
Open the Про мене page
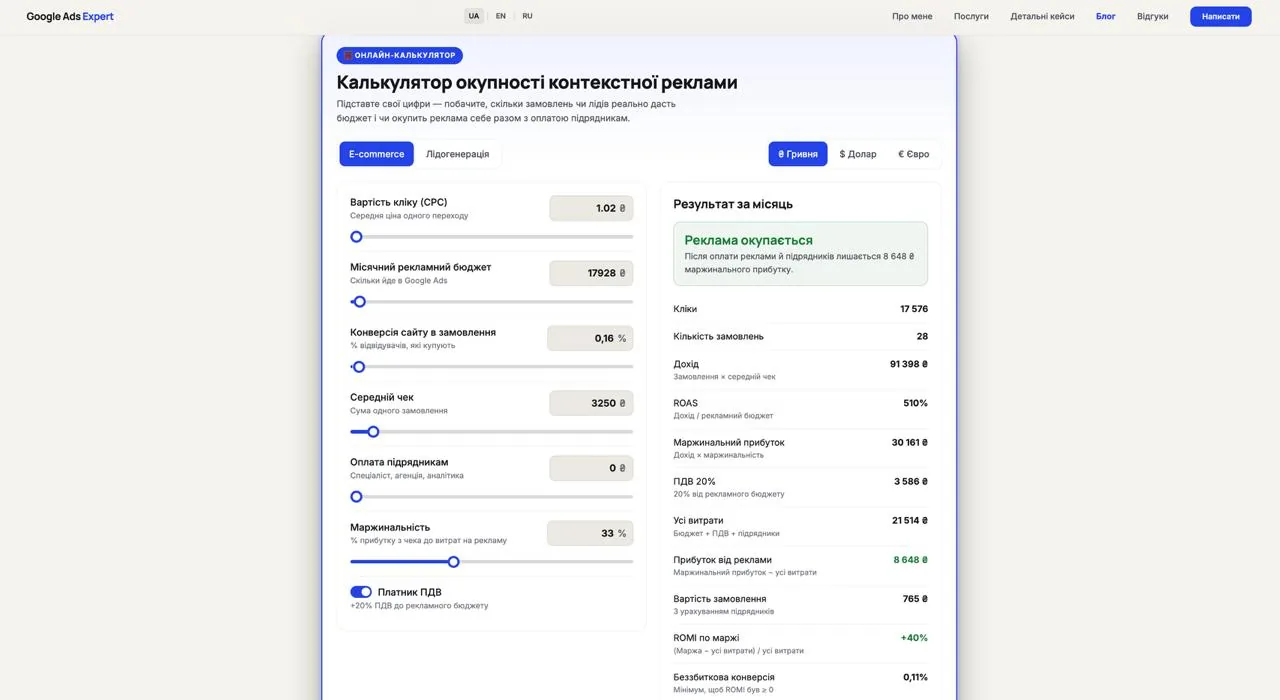coord(912,16)
